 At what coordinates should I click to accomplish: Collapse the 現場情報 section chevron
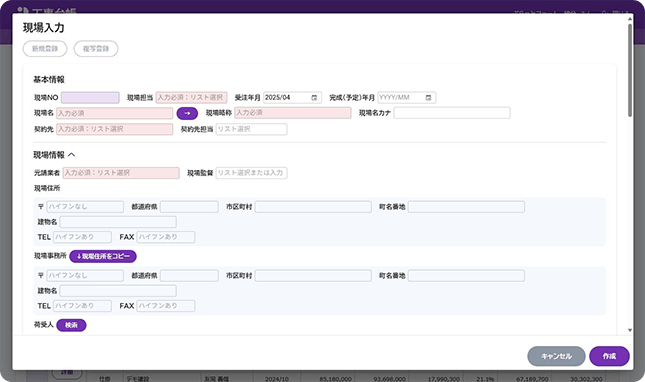[x=72, y=155]
